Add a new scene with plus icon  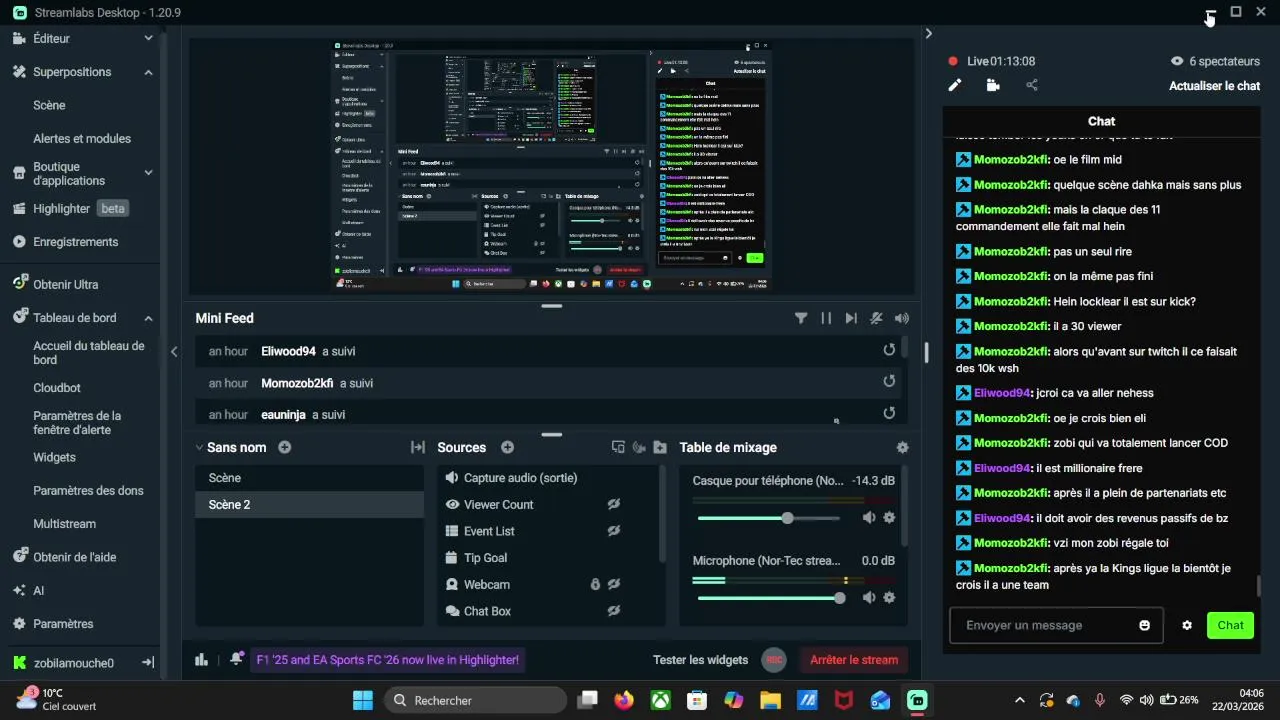(285, 447)
